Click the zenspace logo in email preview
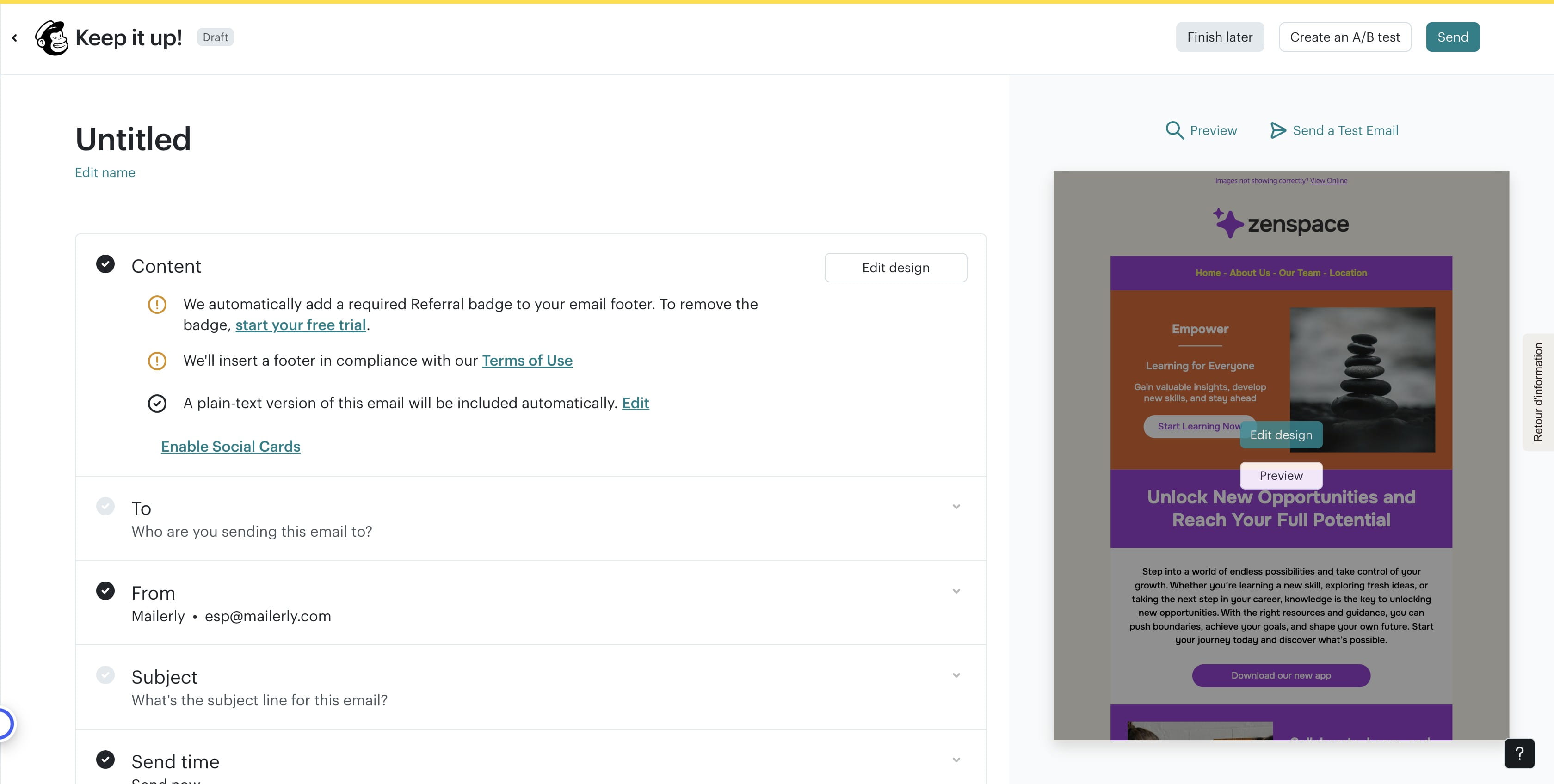 (1281, 224)
